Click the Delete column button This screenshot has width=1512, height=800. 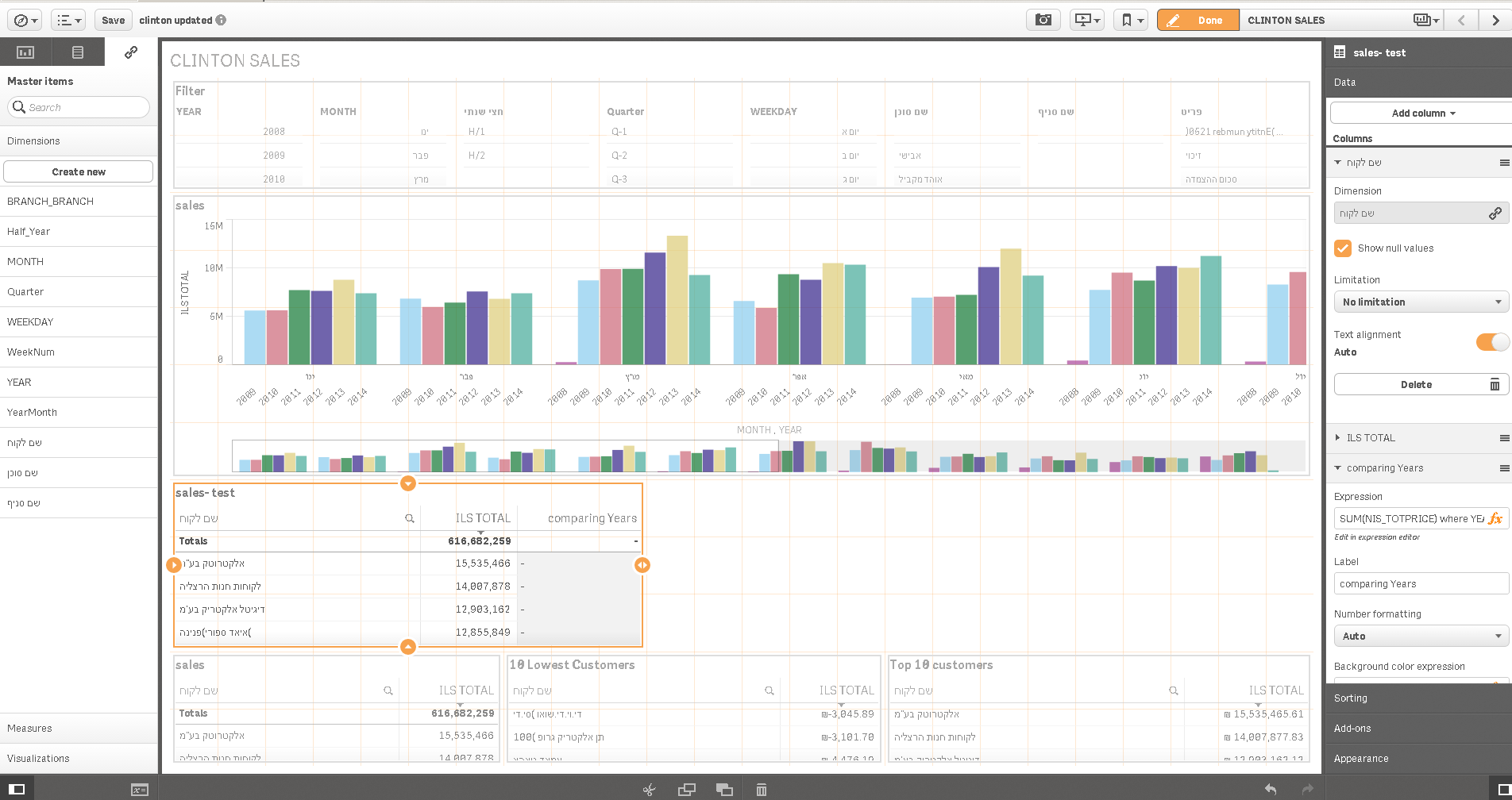coord(1421,384)
